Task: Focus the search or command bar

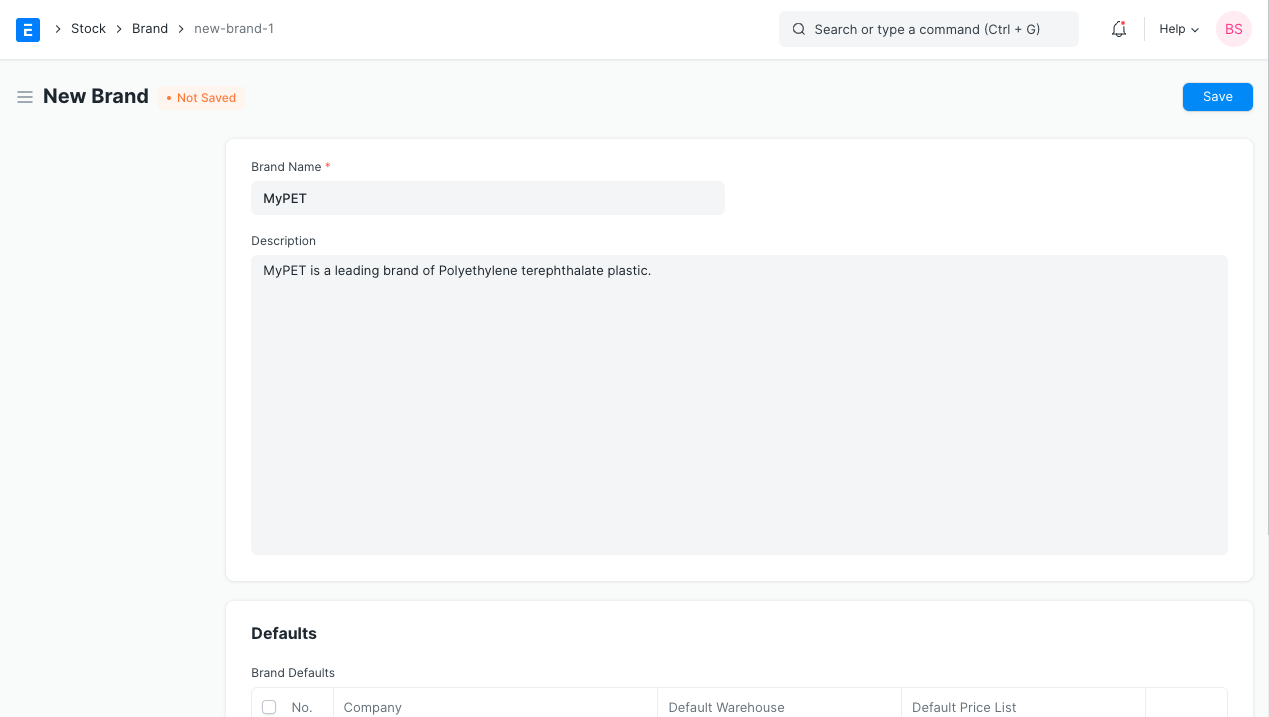Action: [928, 29]
